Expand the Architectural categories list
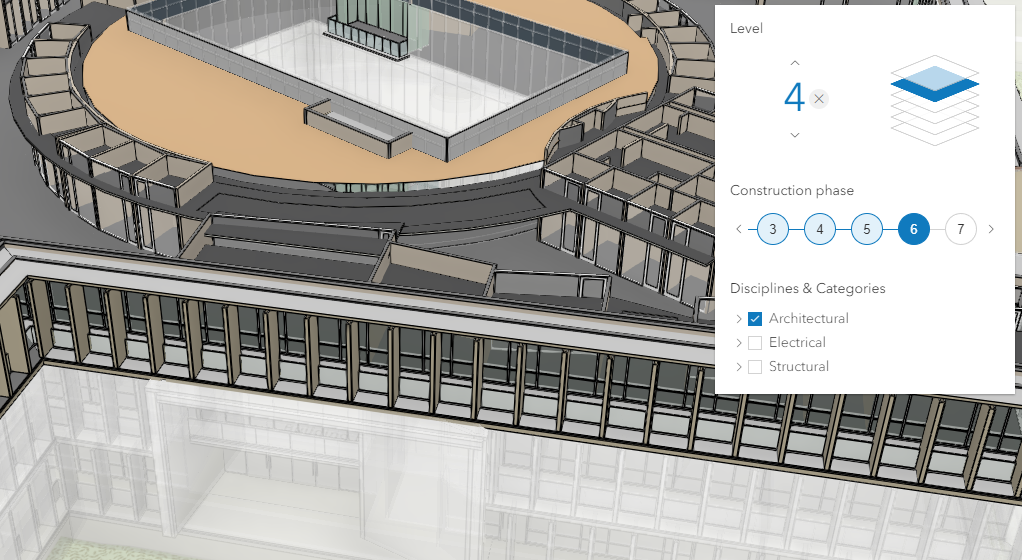The image size is (1022, 560). click(739, 319)
